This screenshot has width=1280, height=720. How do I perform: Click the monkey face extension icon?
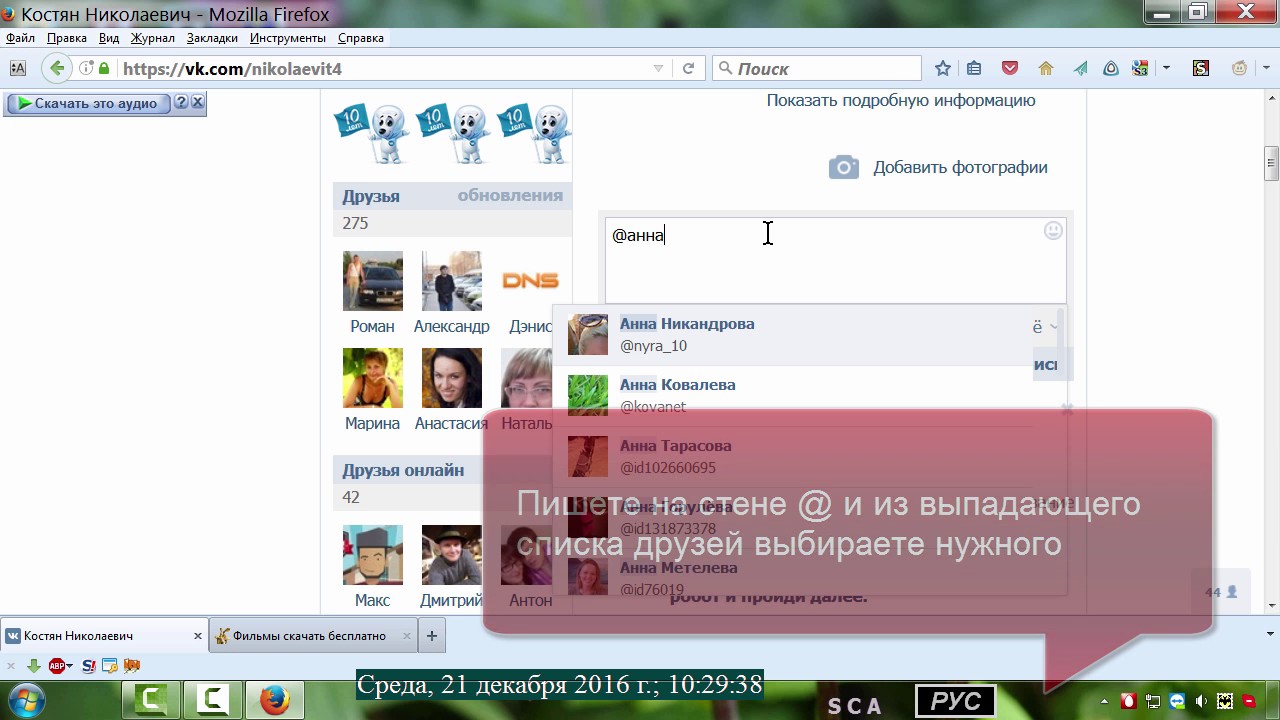(1240, 68)
